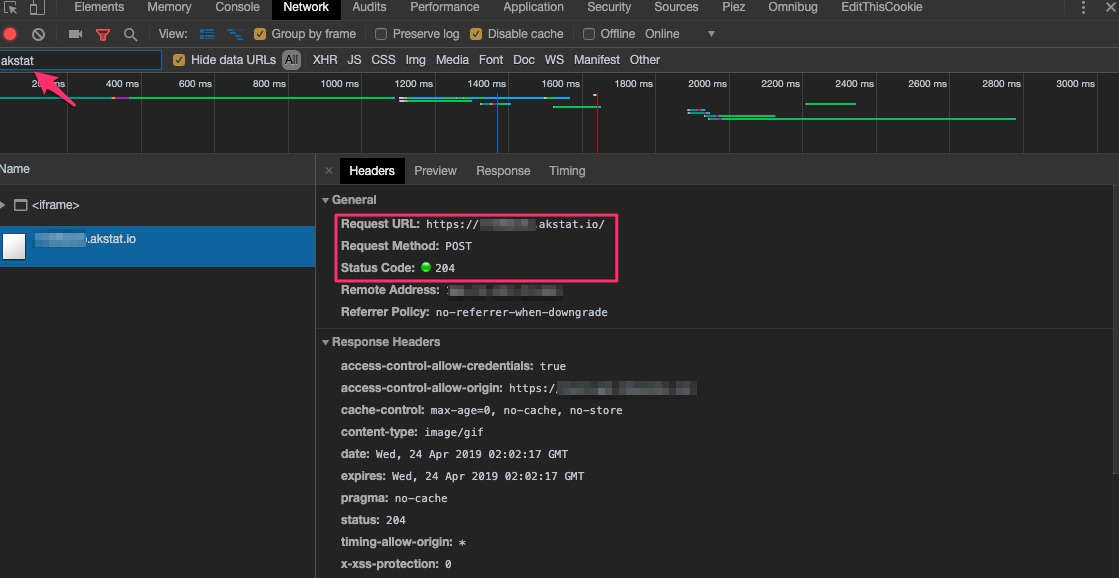Click the cache-control header value
1119x578 pixels.
click(527, 410)
